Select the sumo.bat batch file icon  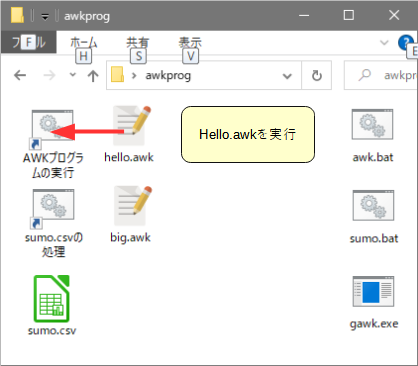coord(373,205)
